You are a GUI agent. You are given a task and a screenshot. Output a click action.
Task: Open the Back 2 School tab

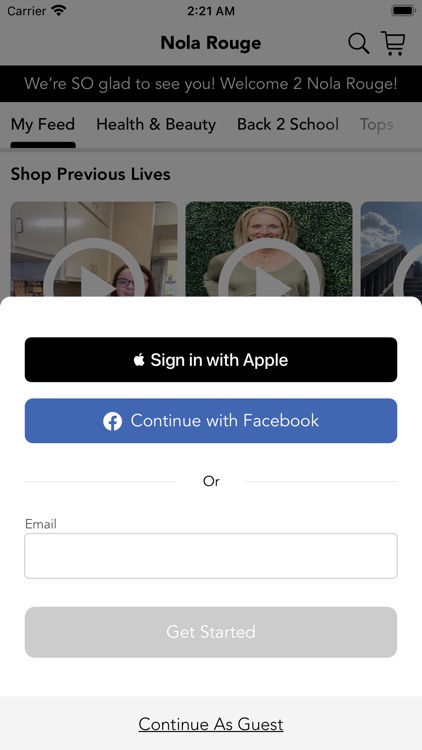point(288,124)
